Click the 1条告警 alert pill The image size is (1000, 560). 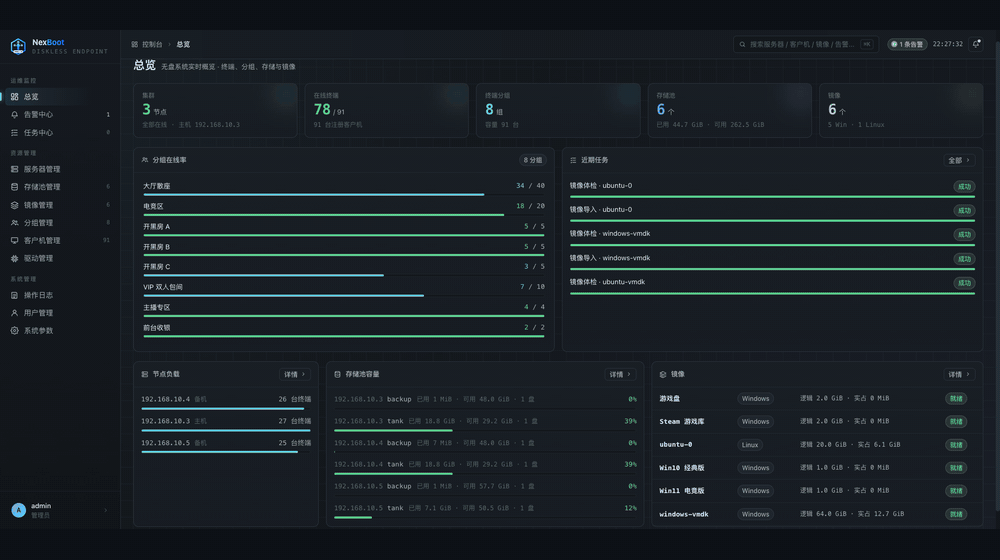907,44
